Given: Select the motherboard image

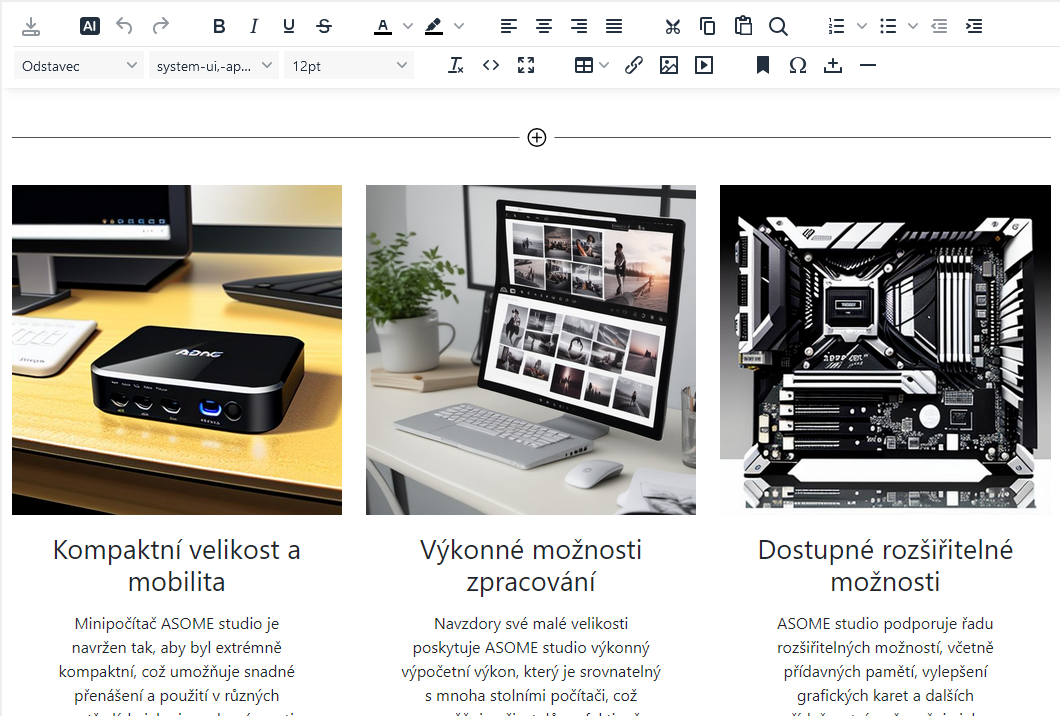Looking at the screenshot, I should 885,349.
